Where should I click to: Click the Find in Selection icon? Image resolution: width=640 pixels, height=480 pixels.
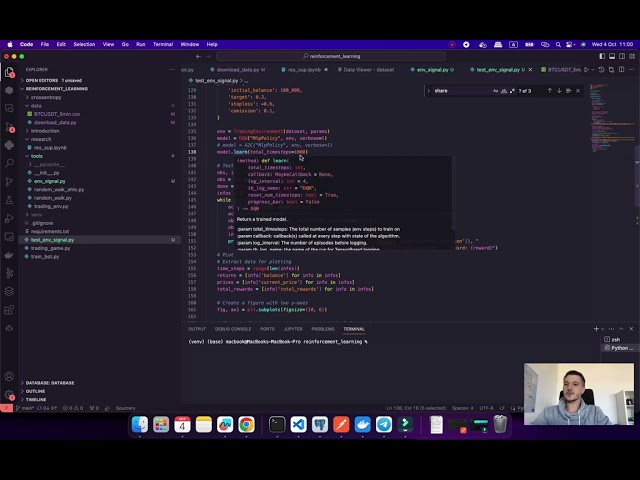click(x=569, y=91)
